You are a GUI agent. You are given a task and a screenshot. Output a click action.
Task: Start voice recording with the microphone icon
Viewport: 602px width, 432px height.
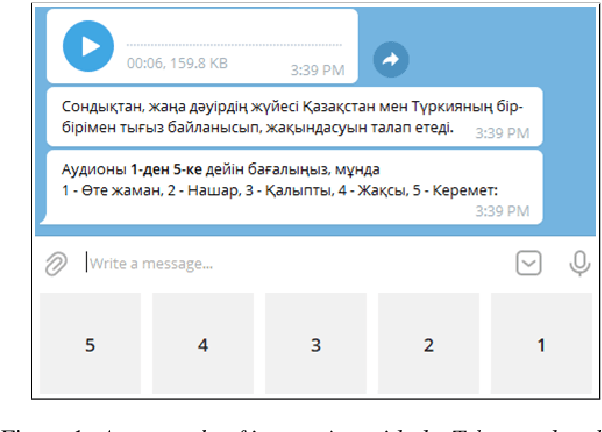pyautogui.click(x=578, y=263)
